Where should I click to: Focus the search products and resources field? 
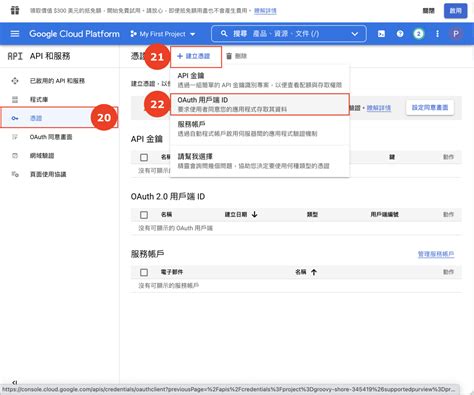tap(289, 34)
